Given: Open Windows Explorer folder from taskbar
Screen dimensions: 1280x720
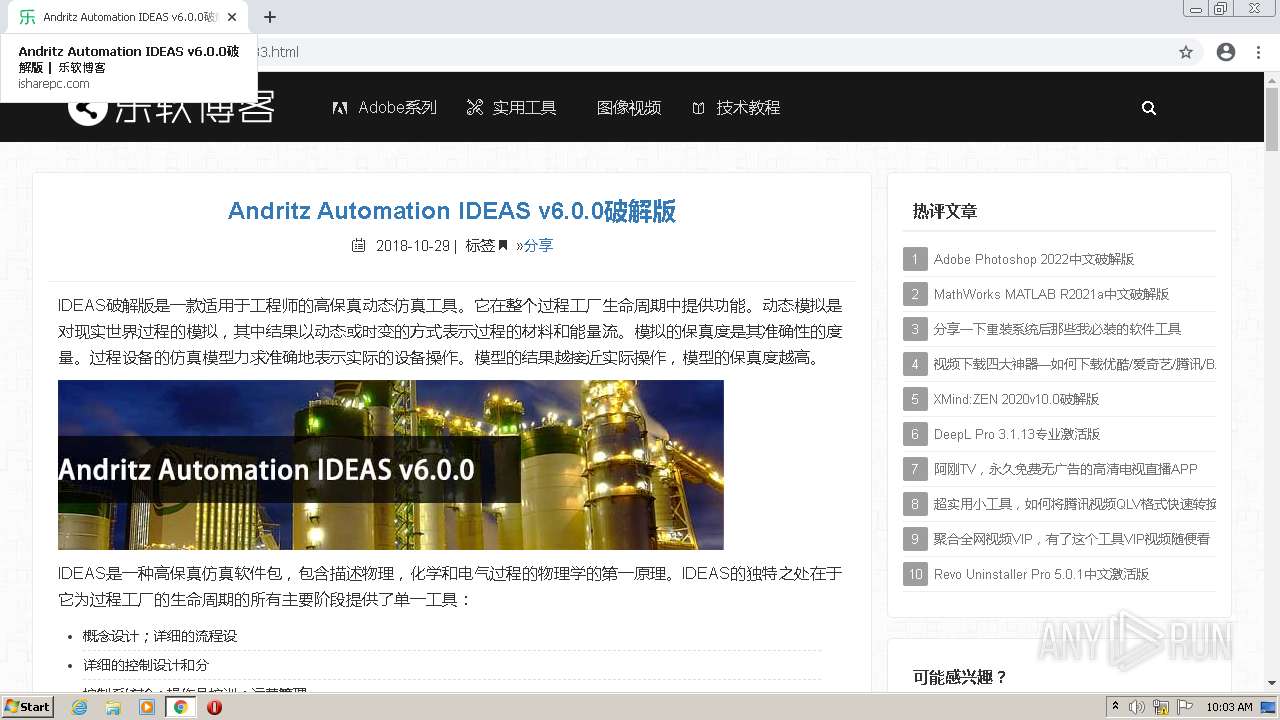Looking at the screenshot, I should point(113,707).
